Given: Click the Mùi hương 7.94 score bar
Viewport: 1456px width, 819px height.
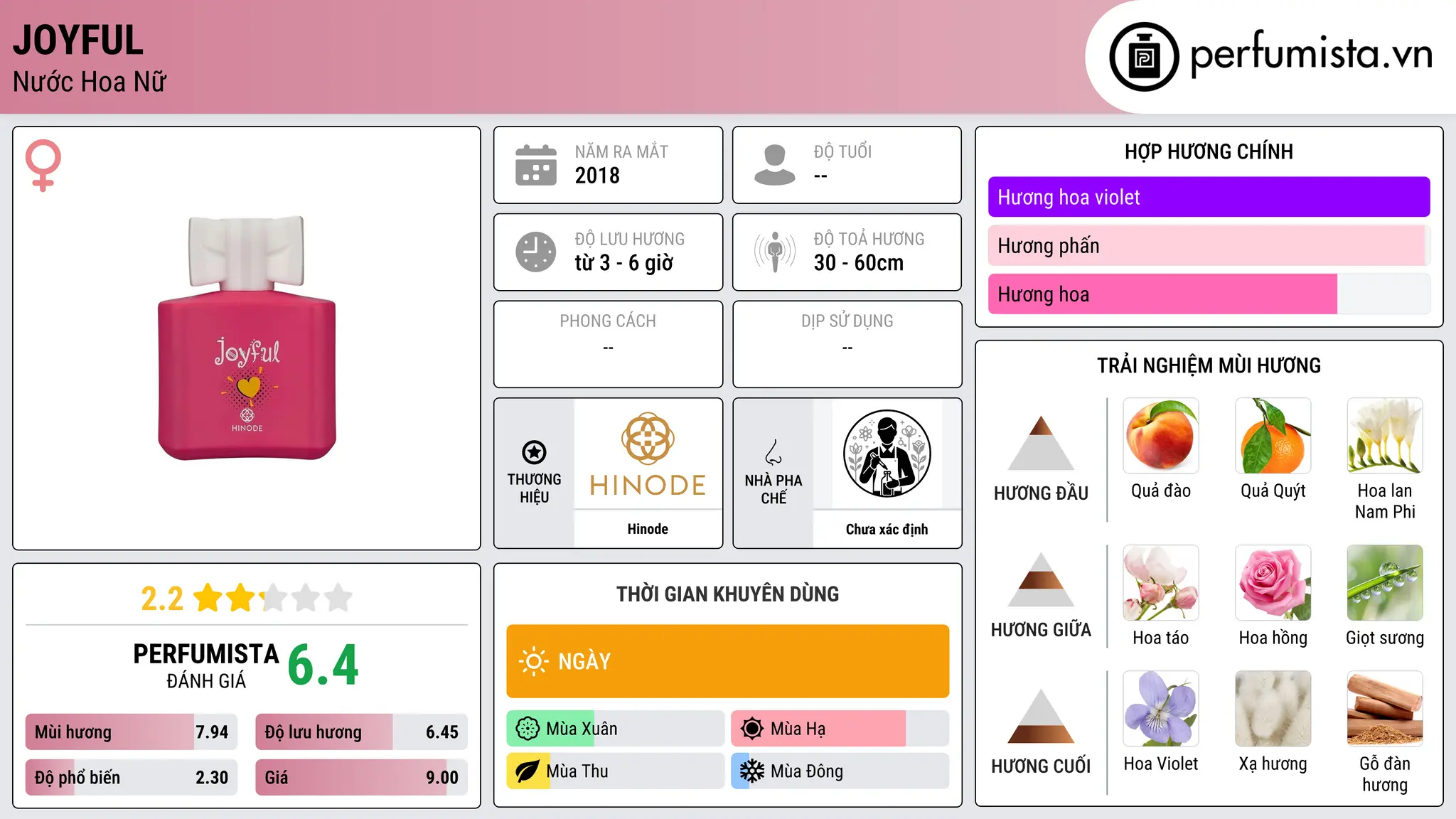Looking at the screenshot, I should pos(132,732).
